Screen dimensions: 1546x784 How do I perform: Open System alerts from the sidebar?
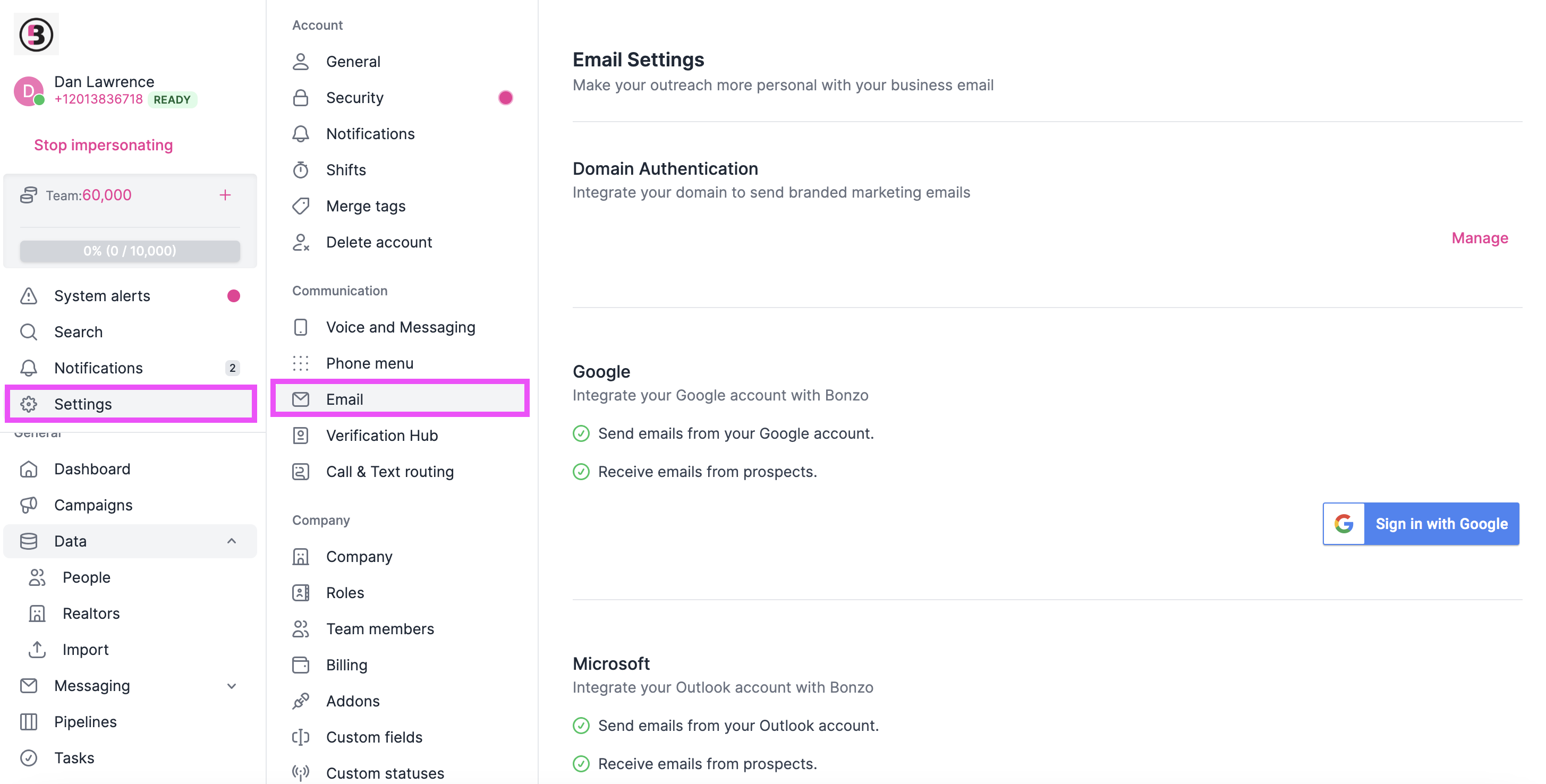[x=102, y=295]
